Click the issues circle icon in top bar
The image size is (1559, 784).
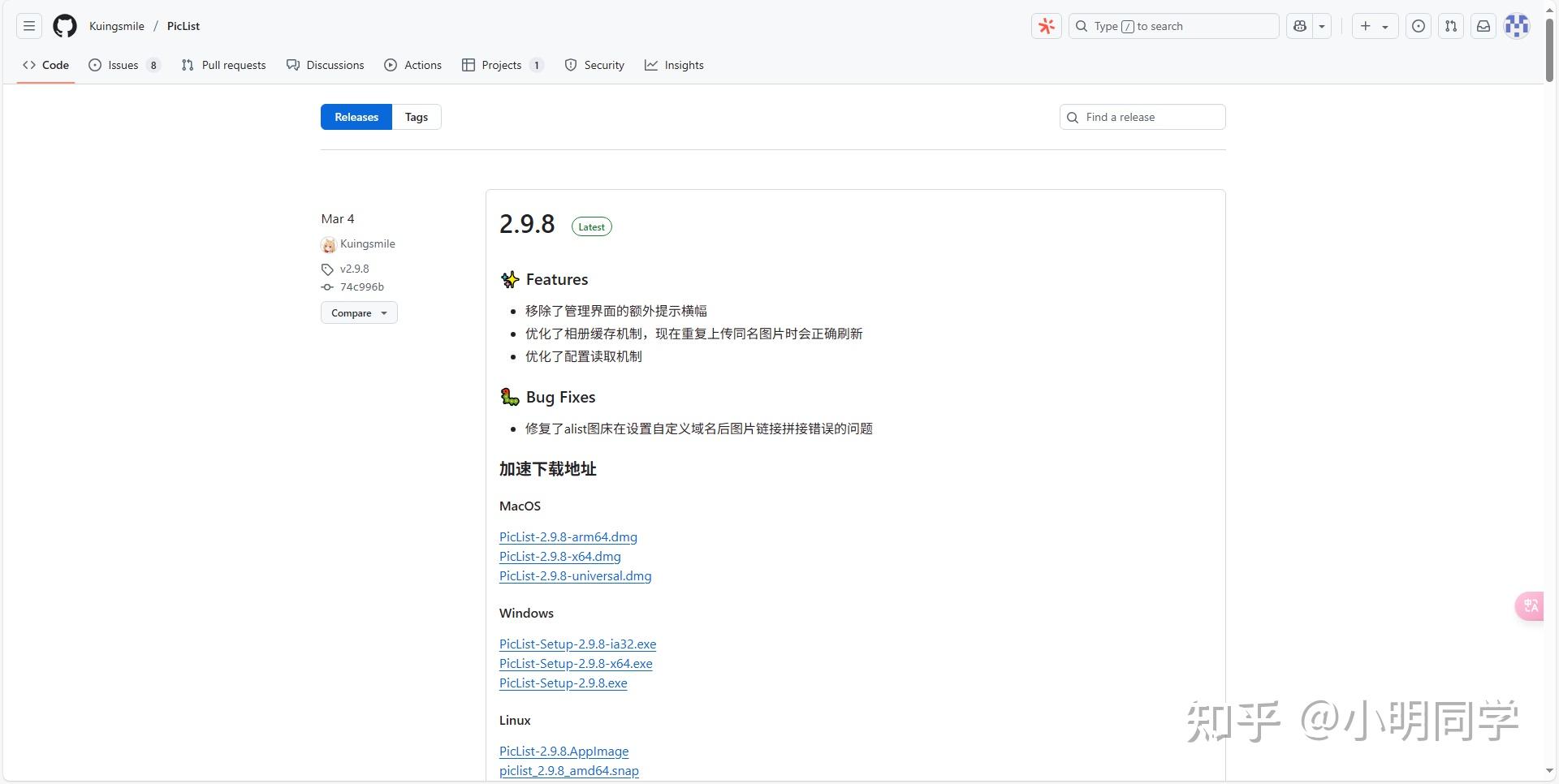click(1418, 26)
